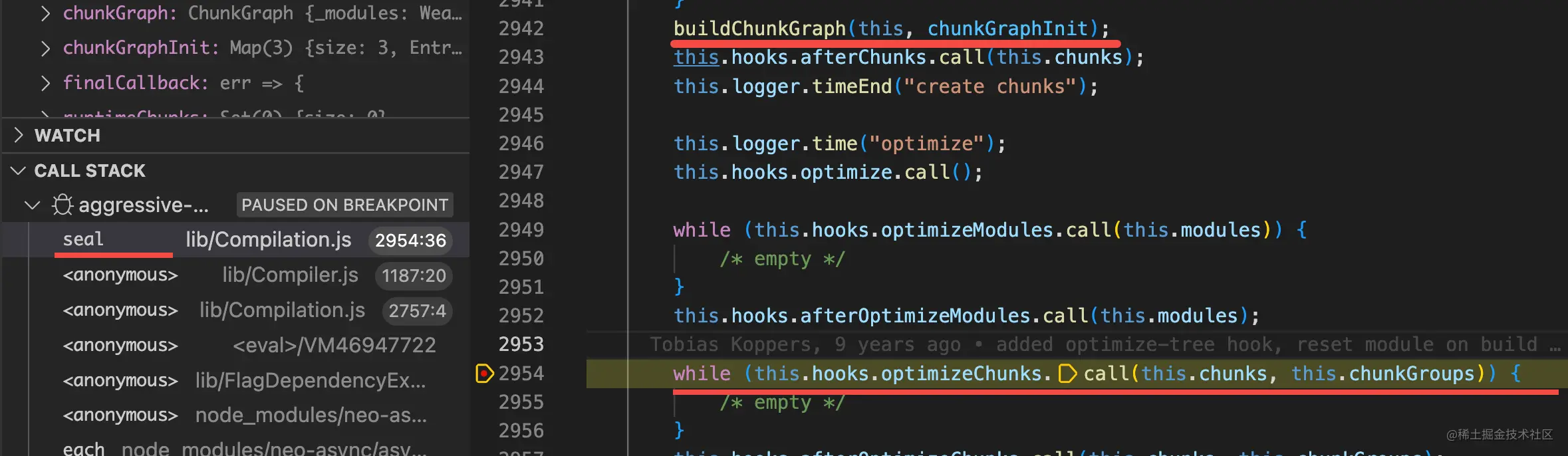The image size is (1568, 456).
Task: Click optimizeChunks on the highlighted line
Action: click(962, 374)
